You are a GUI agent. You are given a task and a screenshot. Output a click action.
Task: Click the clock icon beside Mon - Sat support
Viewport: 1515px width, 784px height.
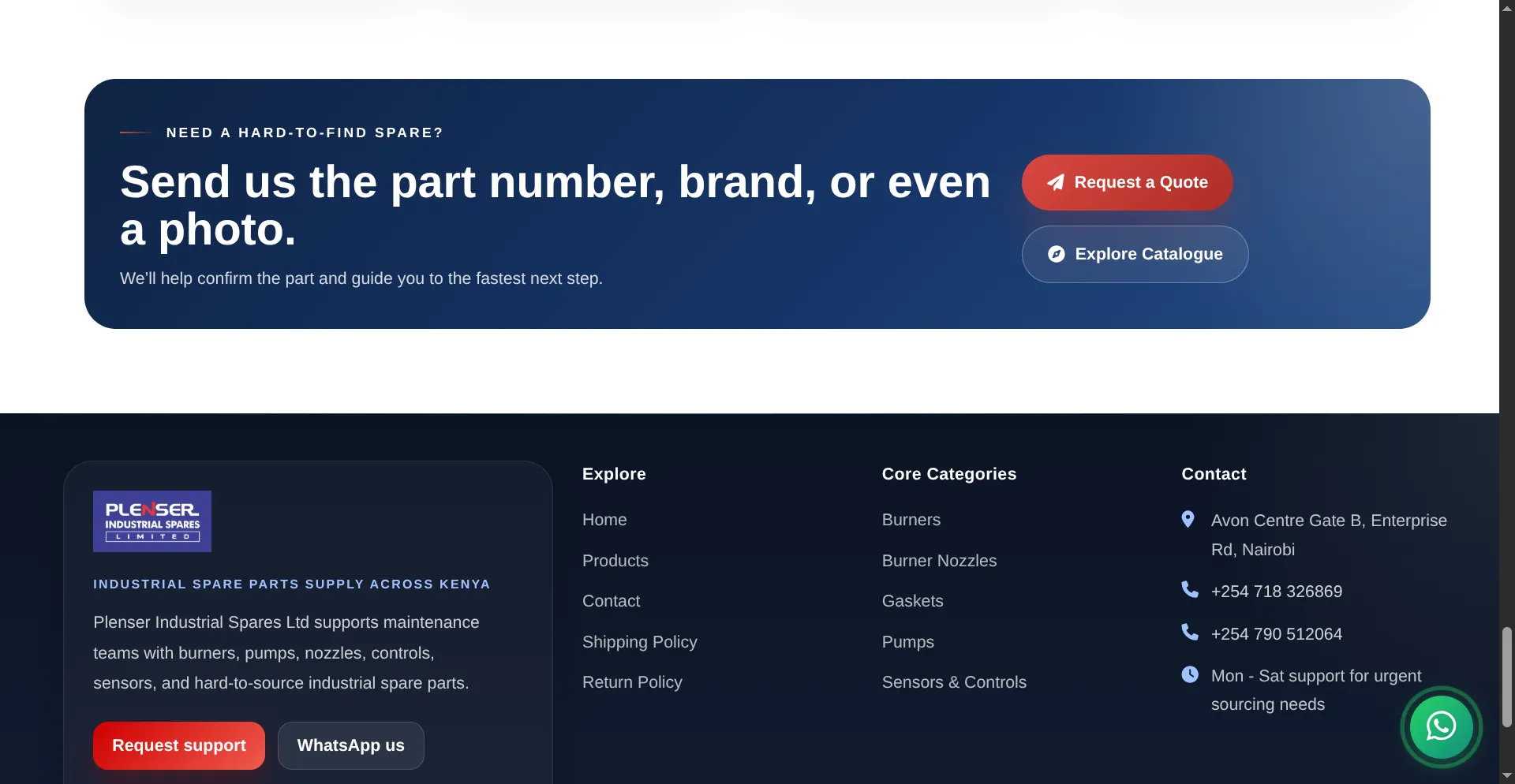pos(1188,674)
